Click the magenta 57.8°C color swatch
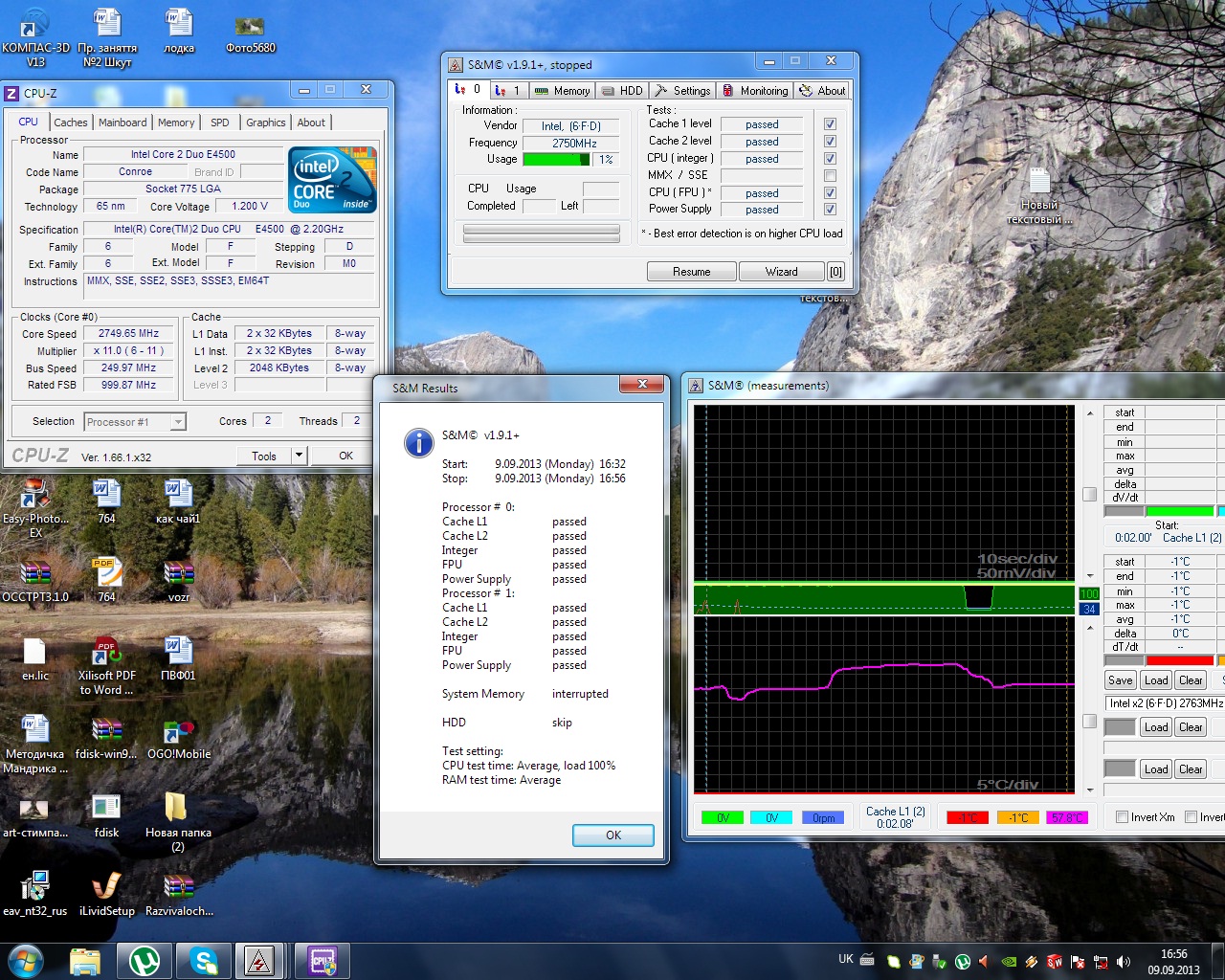 (1065, 817)
